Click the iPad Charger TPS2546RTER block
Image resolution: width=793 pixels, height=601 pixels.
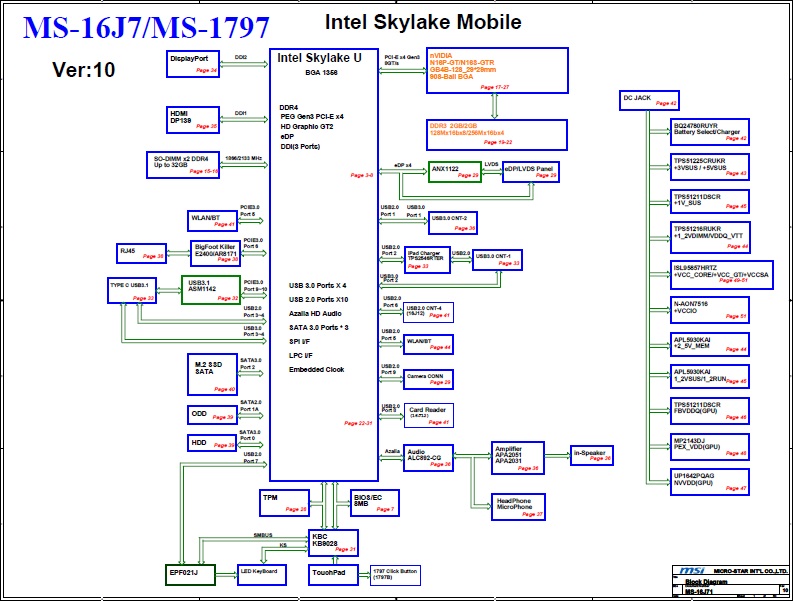[x=427, y=260]
